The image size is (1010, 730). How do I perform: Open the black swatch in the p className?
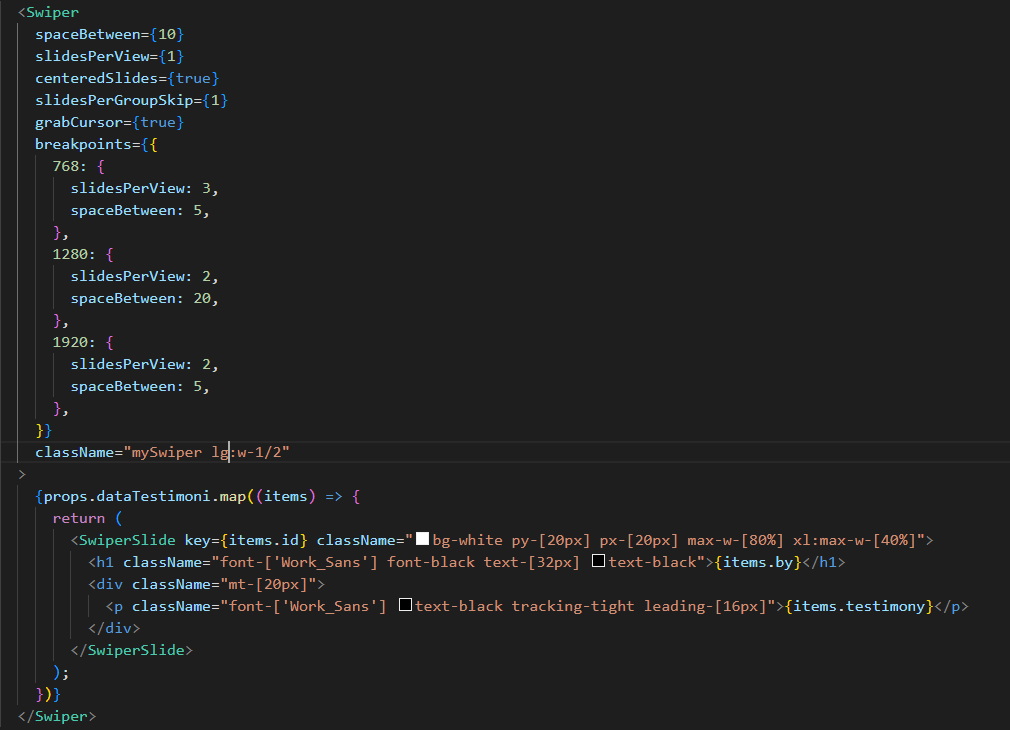tap(405, 604)
